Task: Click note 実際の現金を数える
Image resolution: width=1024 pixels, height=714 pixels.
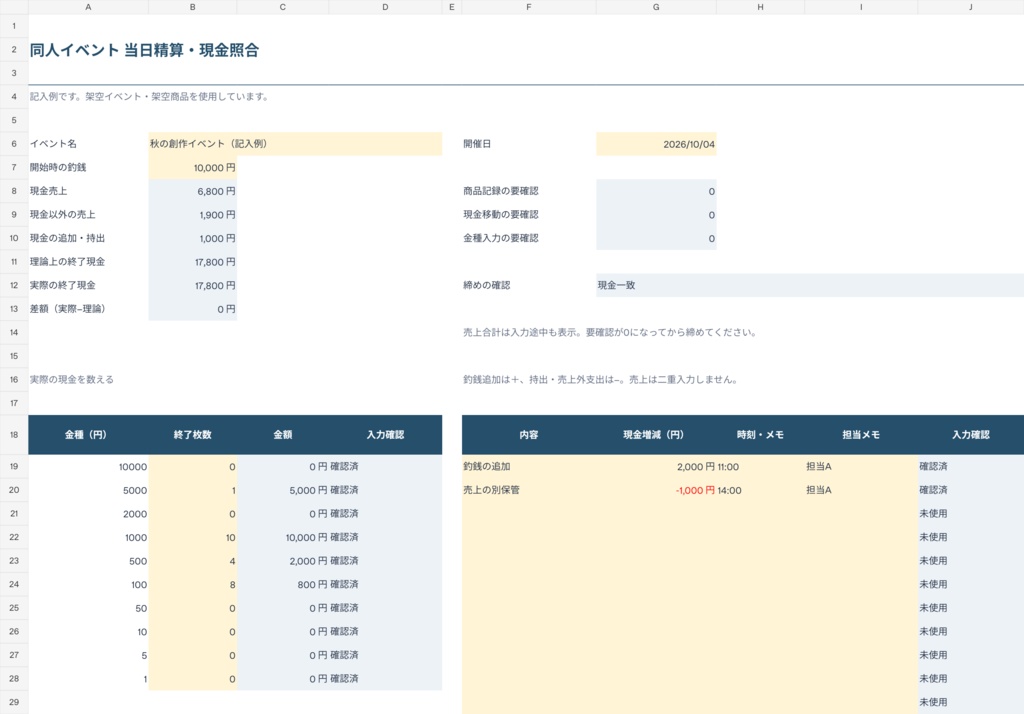Action: click(72, 379)
